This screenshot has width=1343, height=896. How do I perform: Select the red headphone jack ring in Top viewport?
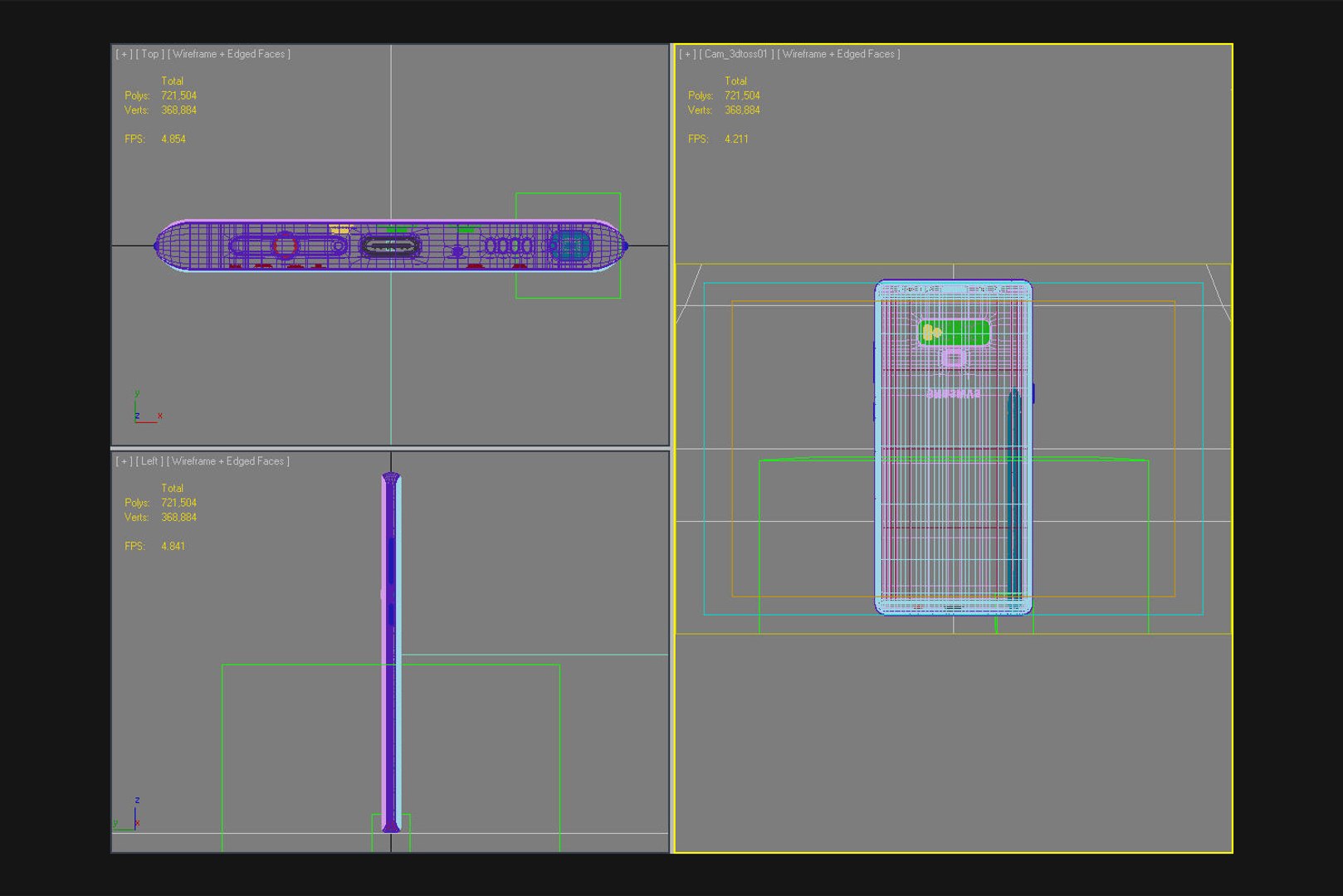pyautogui.click(x=285, y=246)
